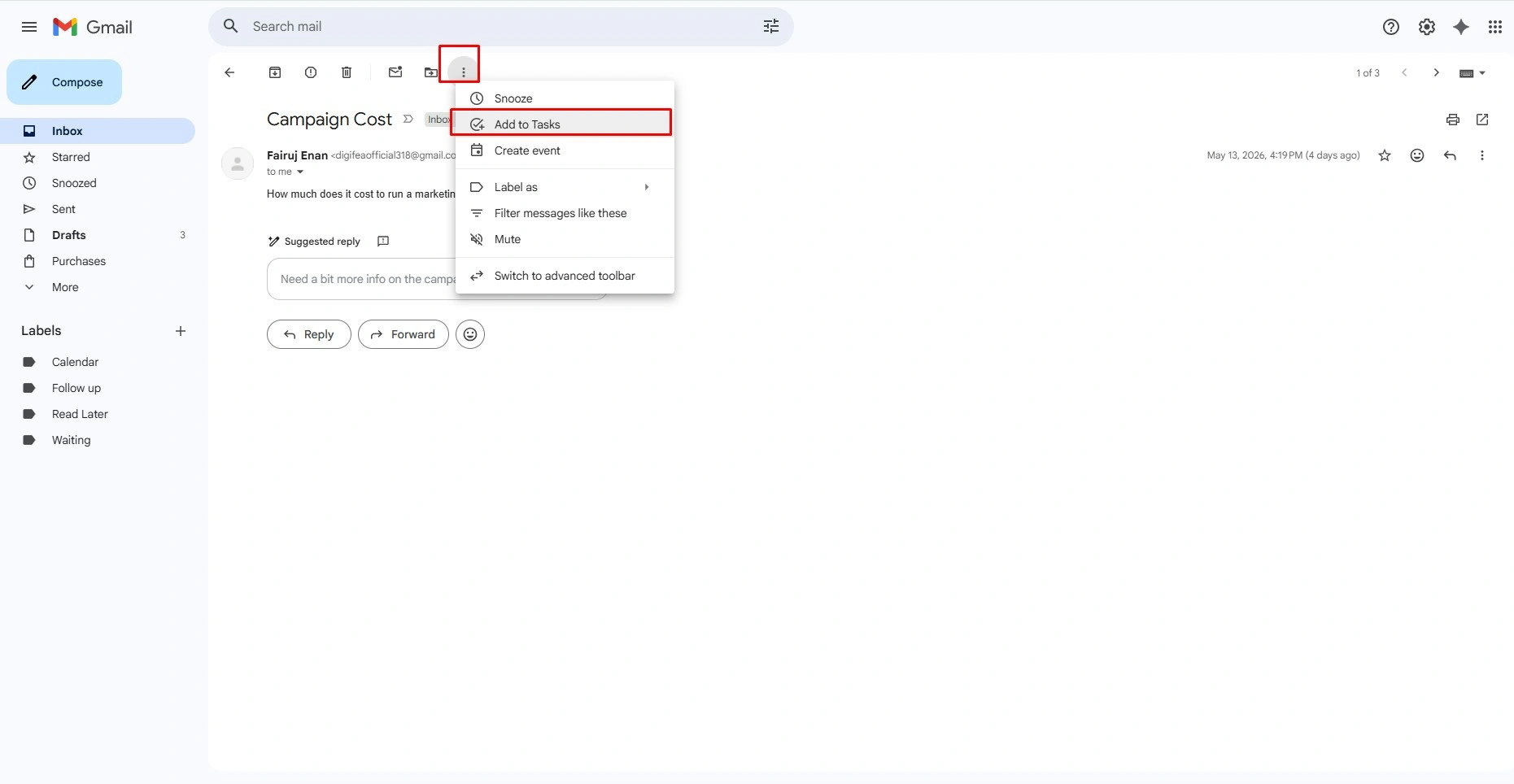Open email in new window
Image resolution: width=1514 pixels, height=784 pixels.
(1482, 120)
